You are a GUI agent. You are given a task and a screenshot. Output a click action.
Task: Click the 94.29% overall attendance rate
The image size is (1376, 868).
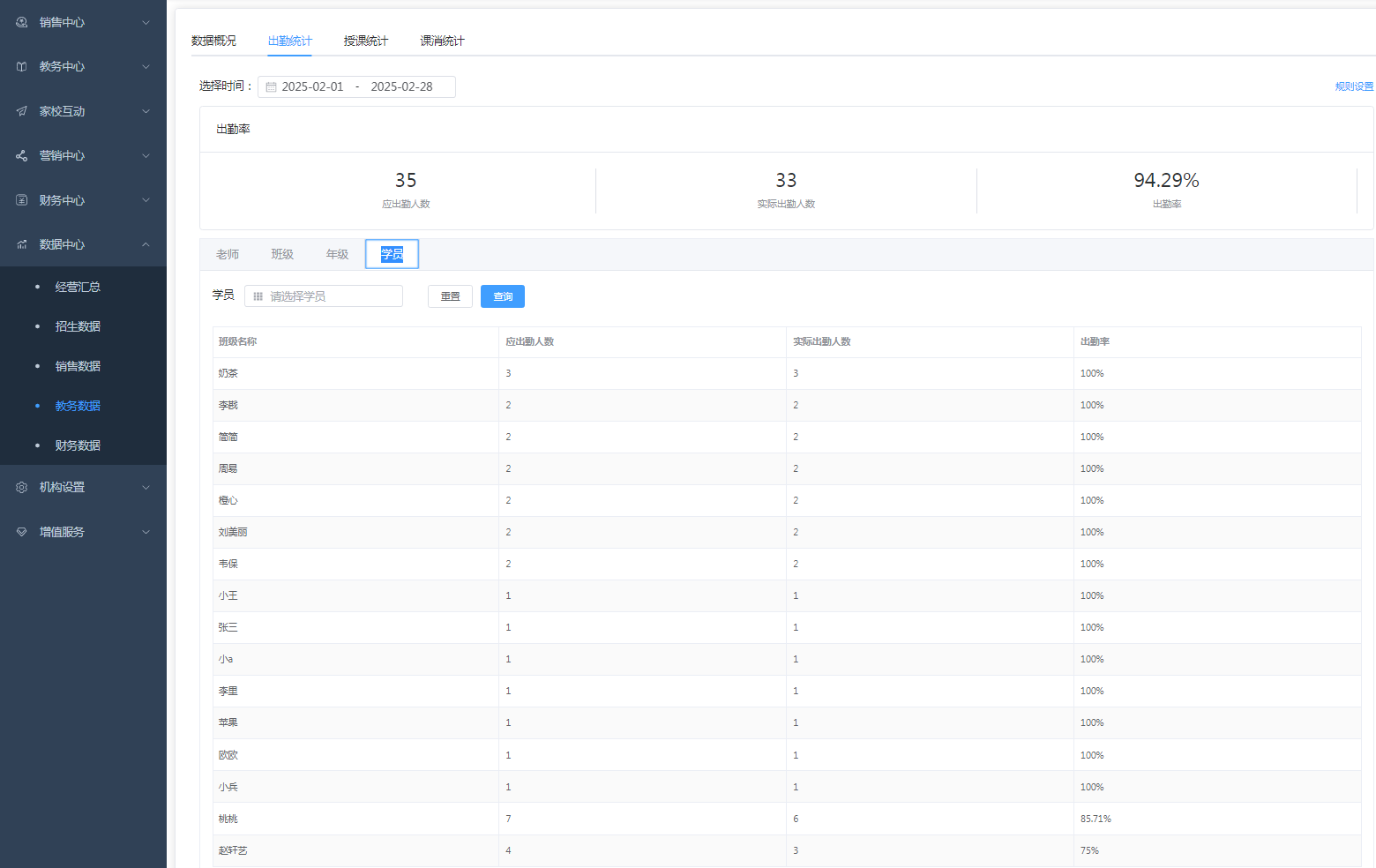pos(1166,180)
